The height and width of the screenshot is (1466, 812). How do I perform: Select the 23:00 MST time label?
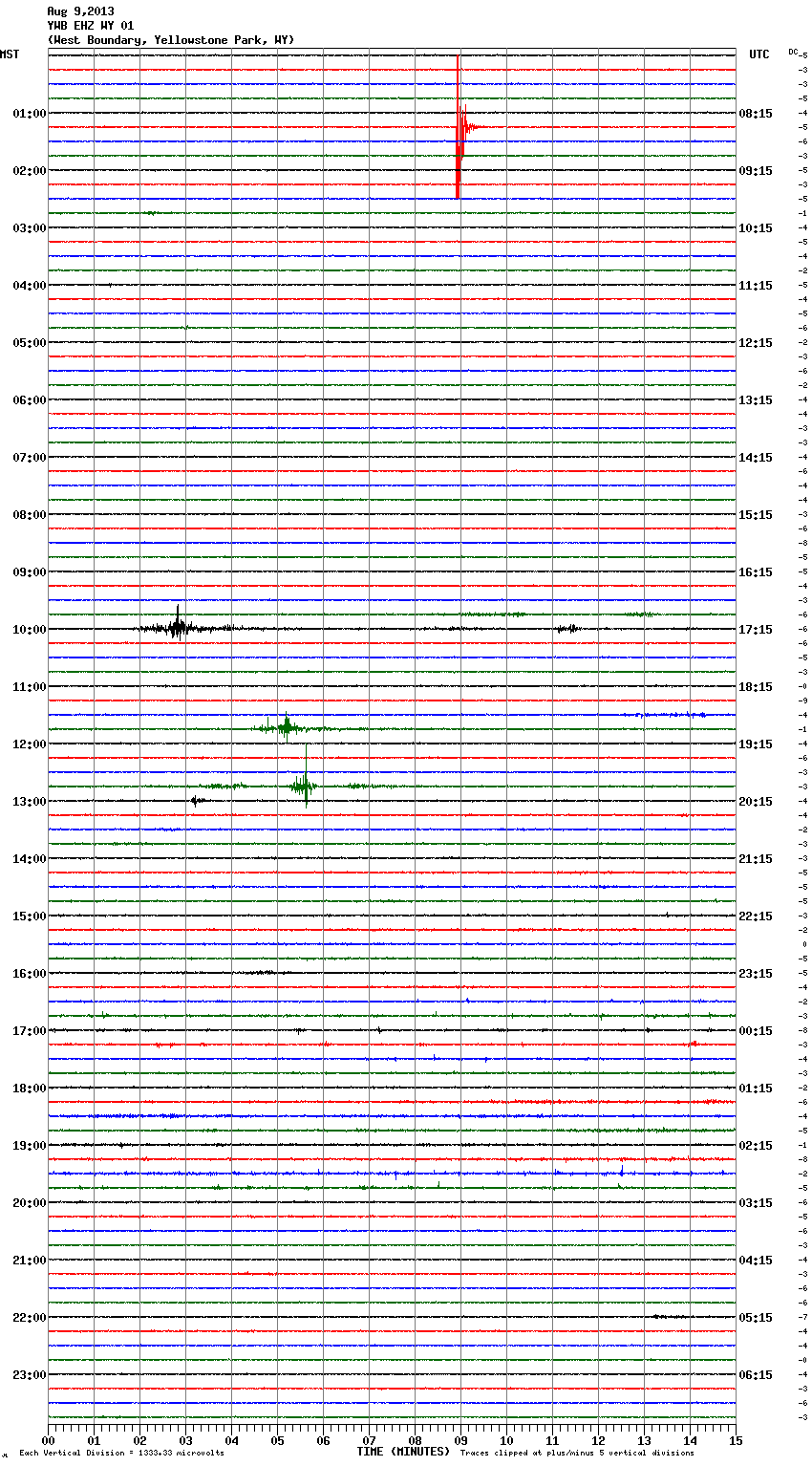[30, 1375]
